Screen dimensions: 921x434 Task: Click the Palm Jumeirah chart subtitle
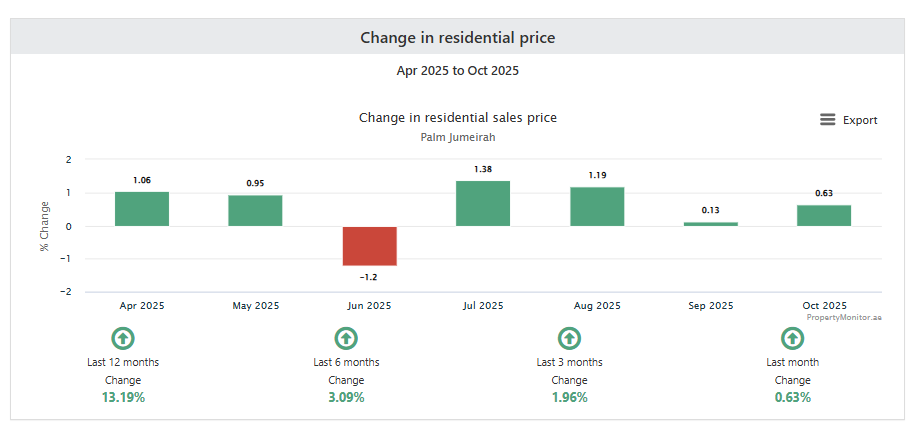coord(458,138)
